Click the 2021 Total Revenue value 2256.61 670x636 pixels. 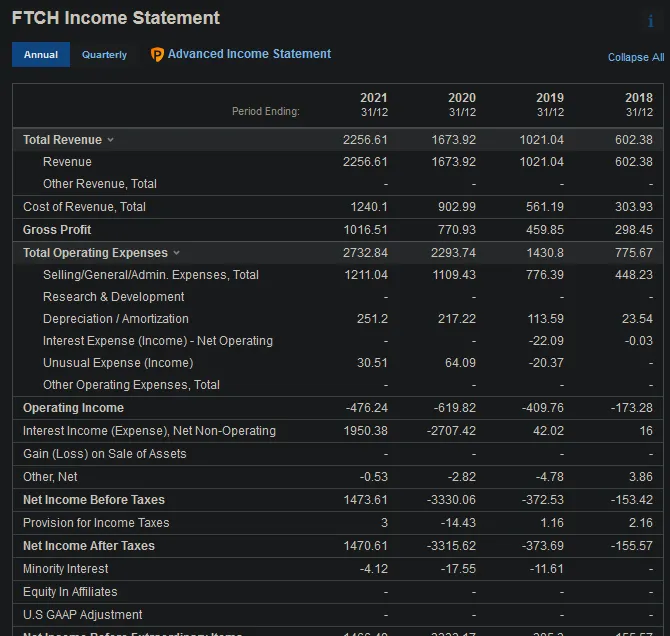365,140
